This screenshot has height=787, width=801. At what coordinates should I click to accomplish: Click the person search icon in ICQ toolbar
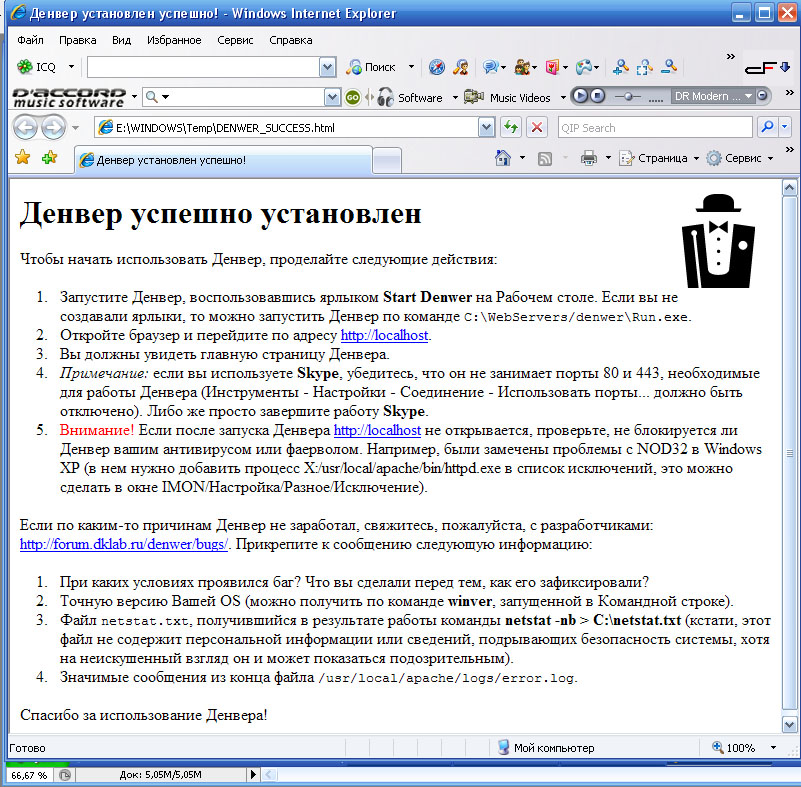(461, 67)
